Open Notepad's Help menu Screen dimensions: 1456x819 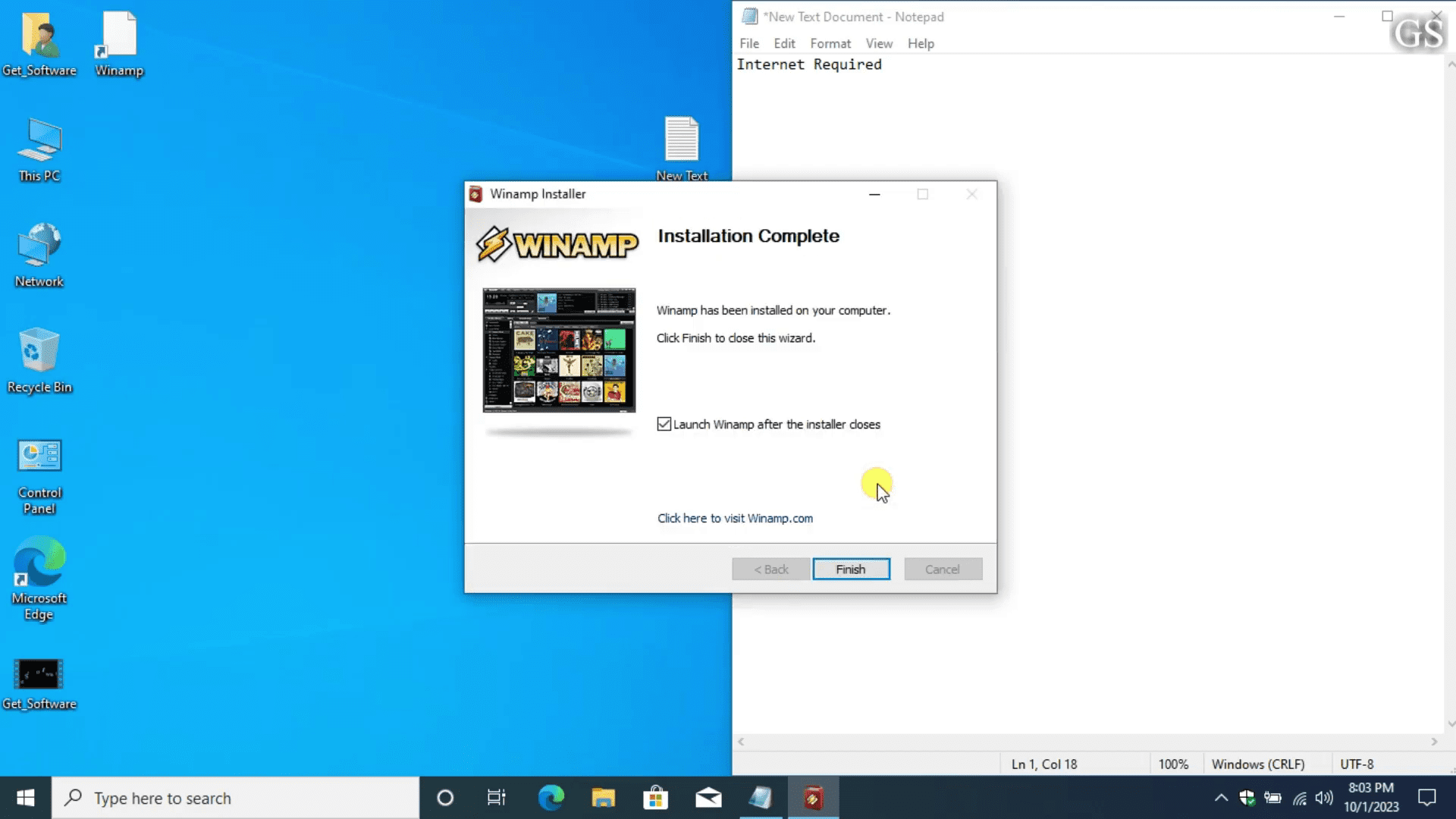coord(921,43)
